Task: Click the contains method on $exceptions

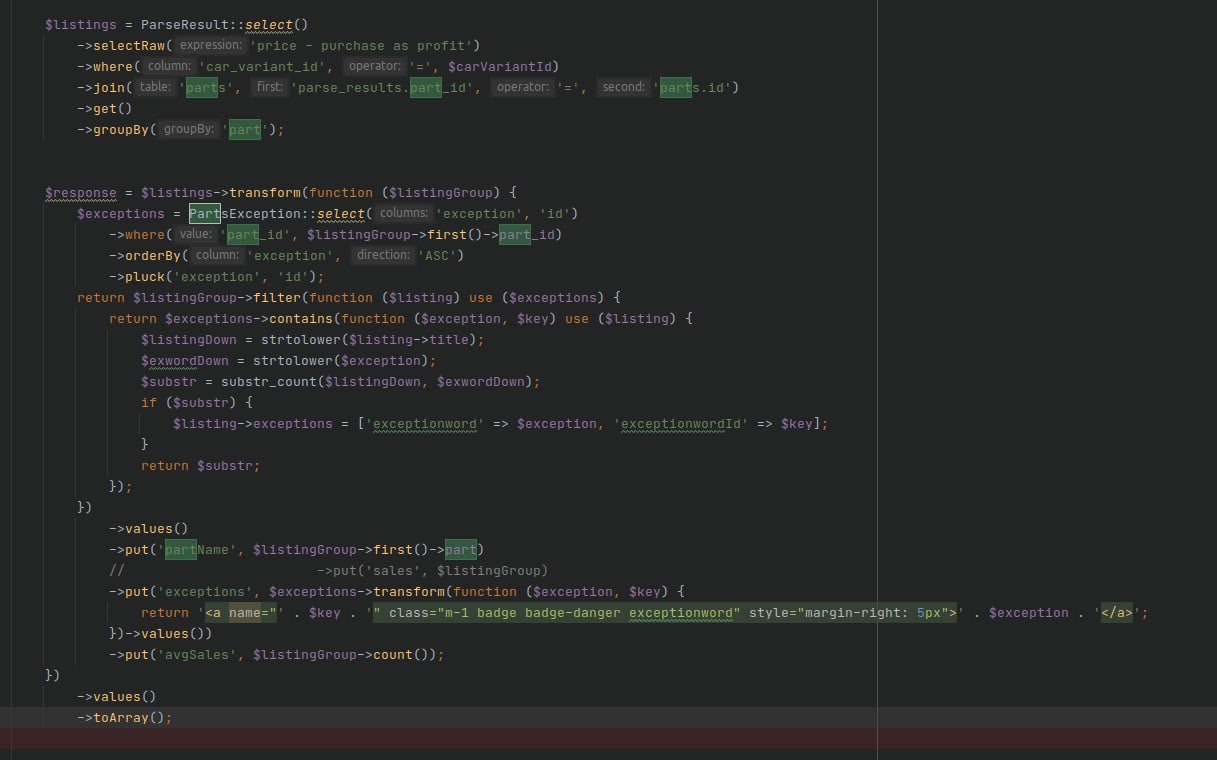Action: [x=301, y=318]
